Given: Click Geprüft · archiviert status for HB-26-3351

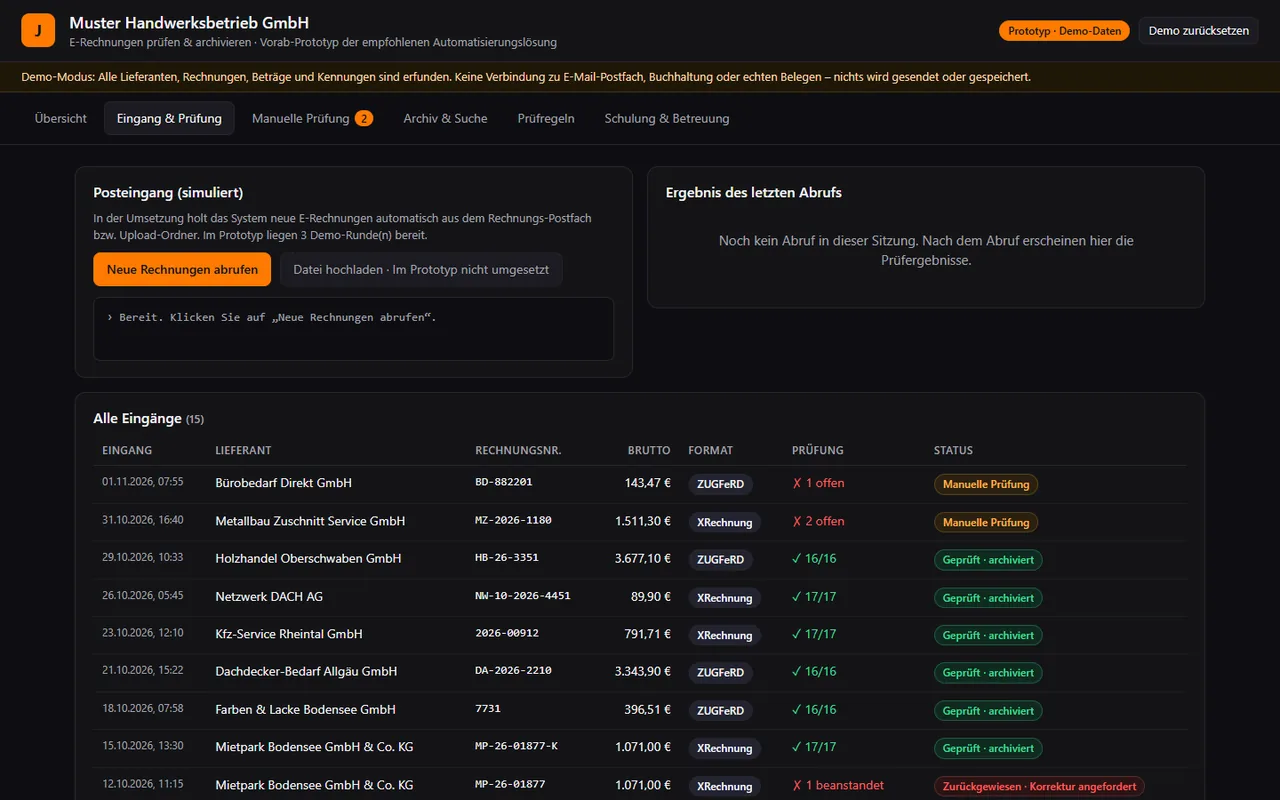Looking at the screenshot, I should (x=988, y=560).
